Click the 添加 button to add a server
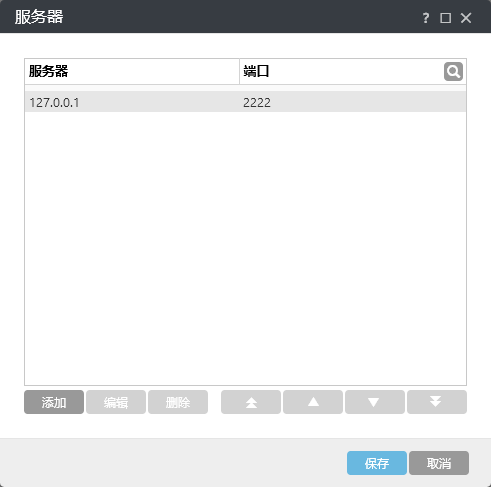Viewport: 491px width, 487px height. pos(54,402)
